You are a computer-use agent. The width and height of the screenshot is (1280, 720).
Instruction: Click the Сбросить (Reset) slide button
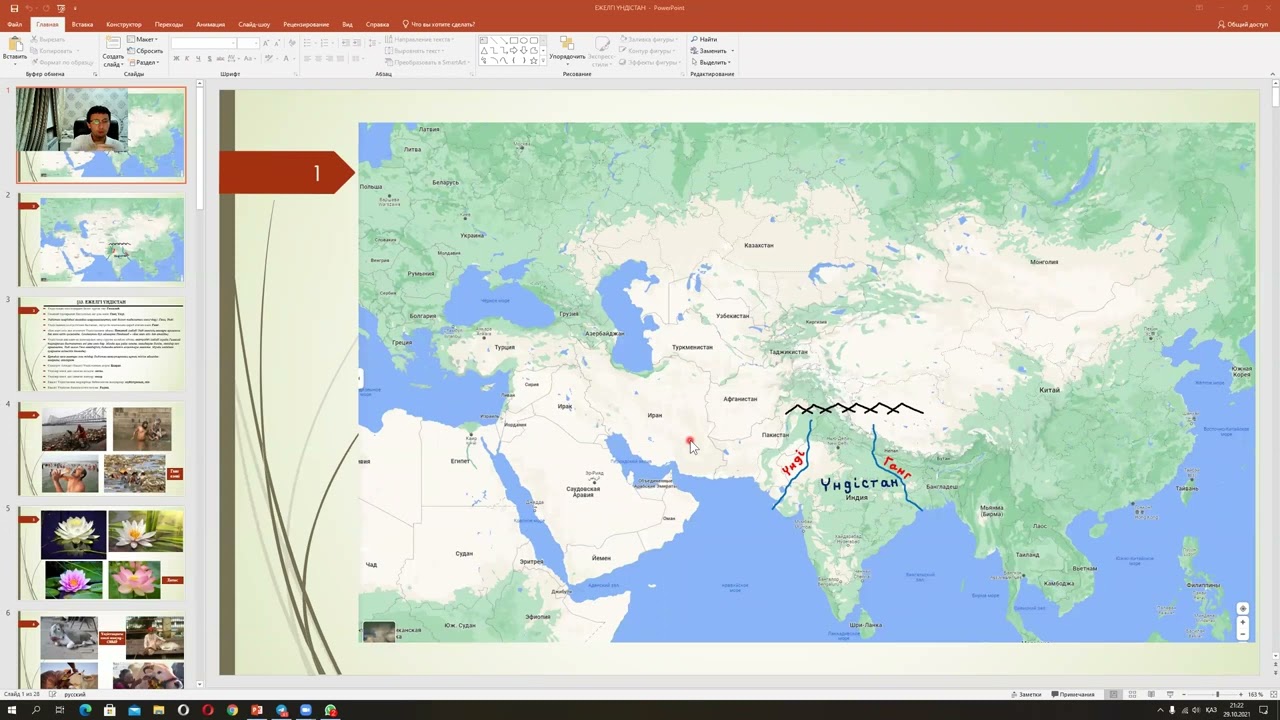tap(144, 50)
